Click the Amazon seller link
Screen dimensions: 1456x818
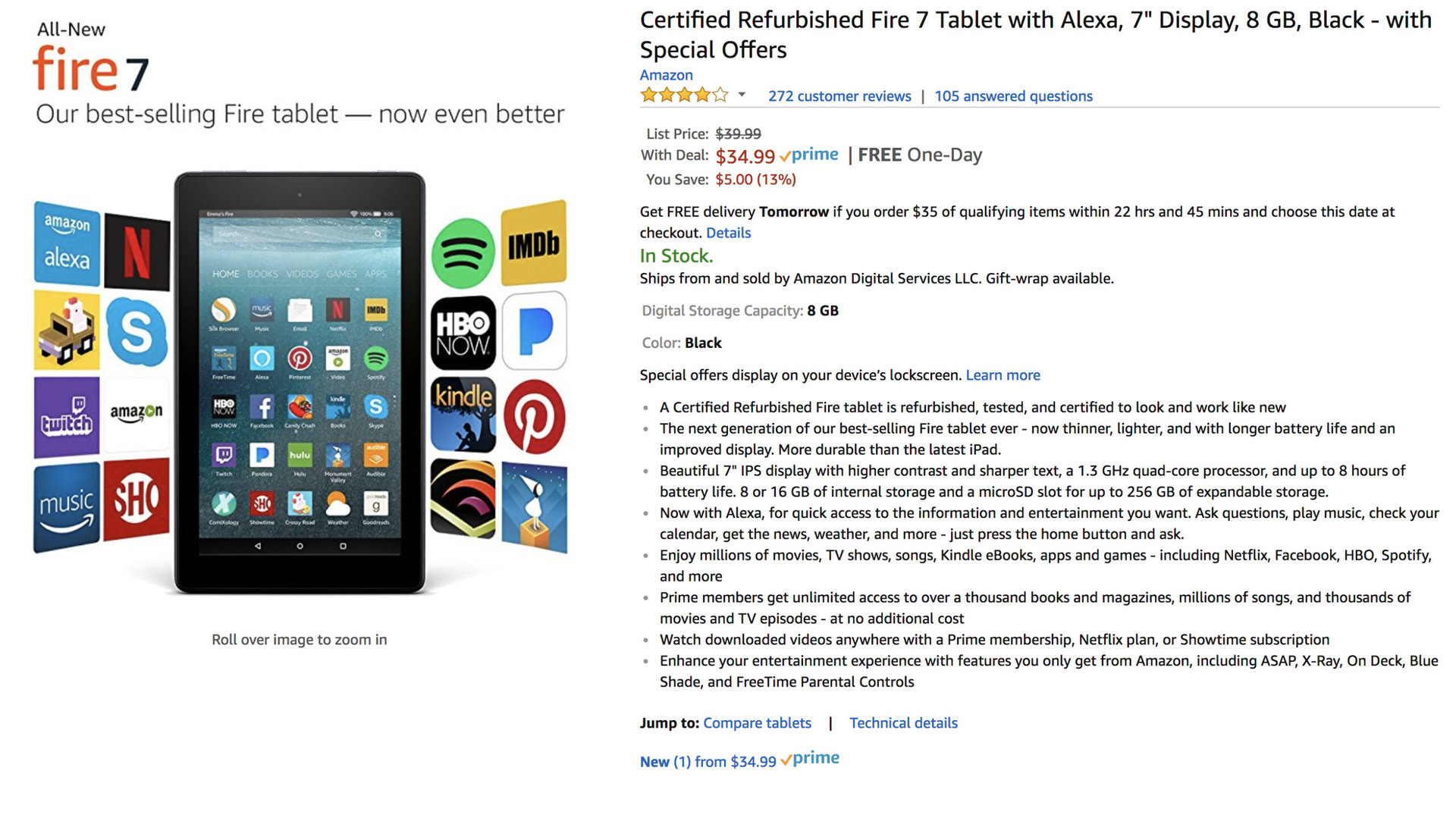point(665,75)
